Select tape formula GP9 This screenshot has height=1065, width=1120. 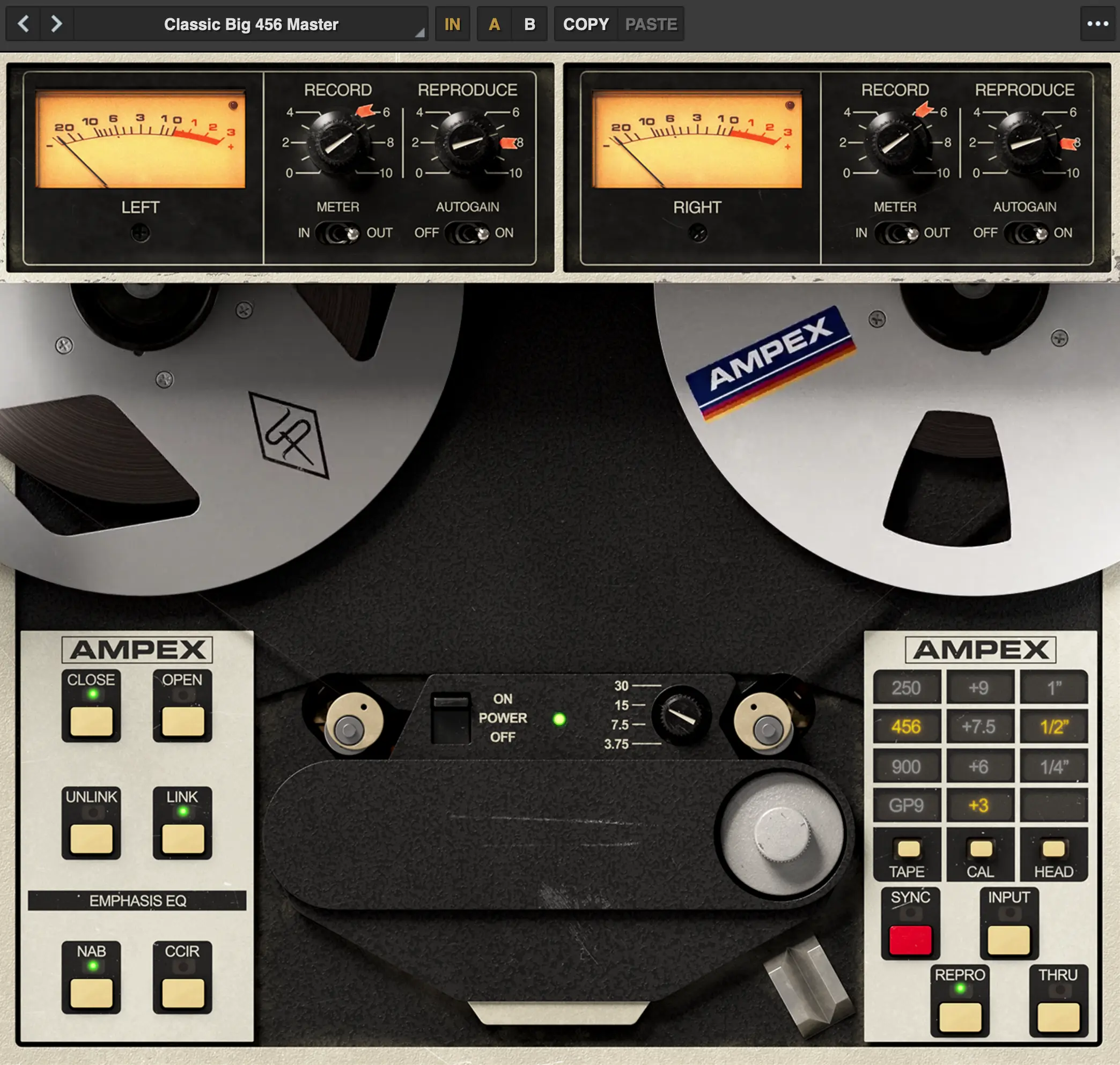(x=906, y=805)
